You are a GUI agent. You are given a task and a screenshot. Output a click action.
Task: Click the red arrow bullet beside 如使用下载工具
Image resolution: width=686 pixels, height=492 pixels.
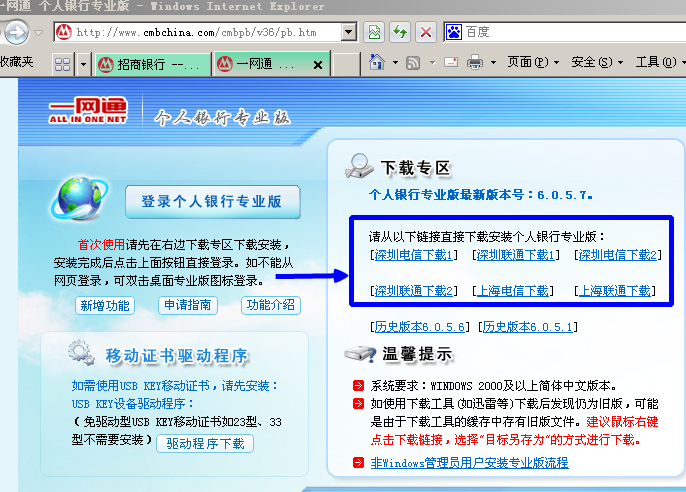[x=358, y=403]
